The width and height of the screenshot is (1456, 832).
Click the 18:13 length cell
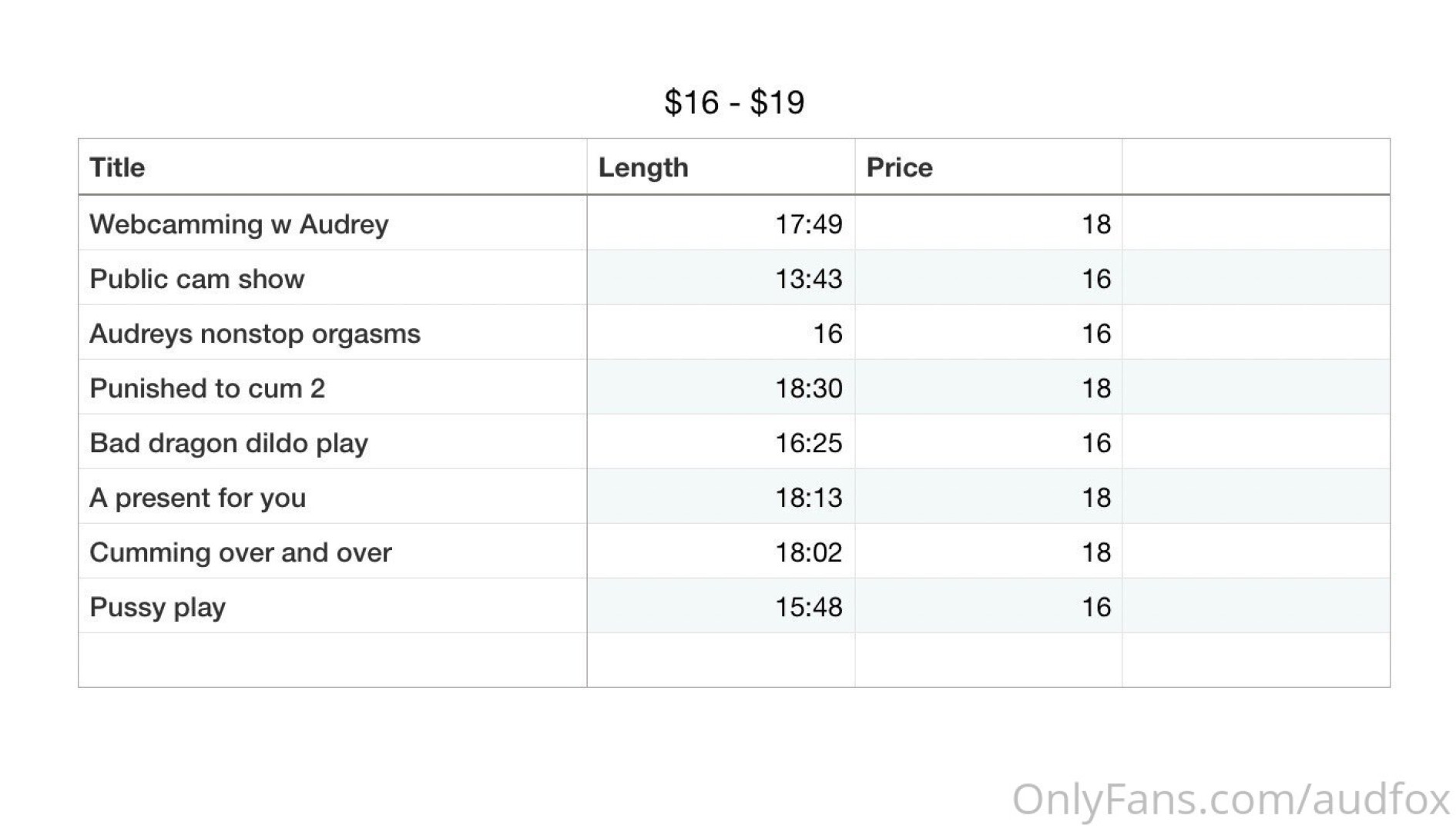pos(808,498)
